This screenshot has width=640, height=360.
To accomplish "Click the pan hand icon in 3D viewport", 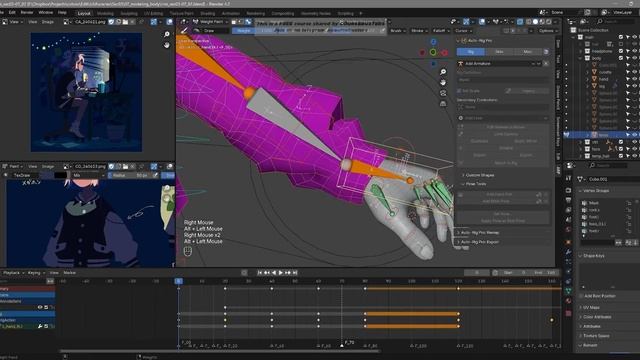I will [x=443, y=82].
